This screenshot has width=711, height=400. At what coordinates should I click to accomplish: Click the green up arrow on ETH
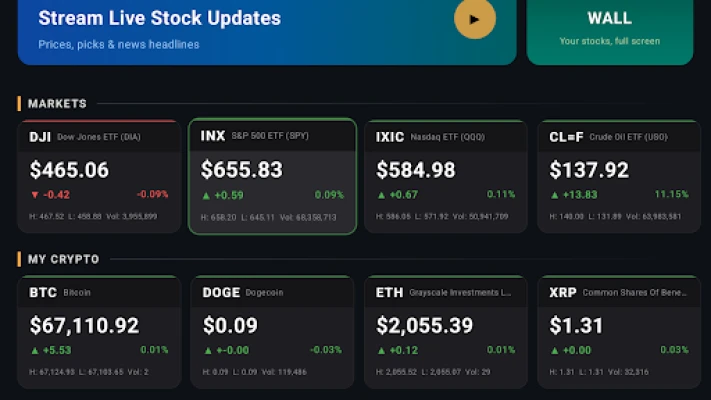coord(381,351)
